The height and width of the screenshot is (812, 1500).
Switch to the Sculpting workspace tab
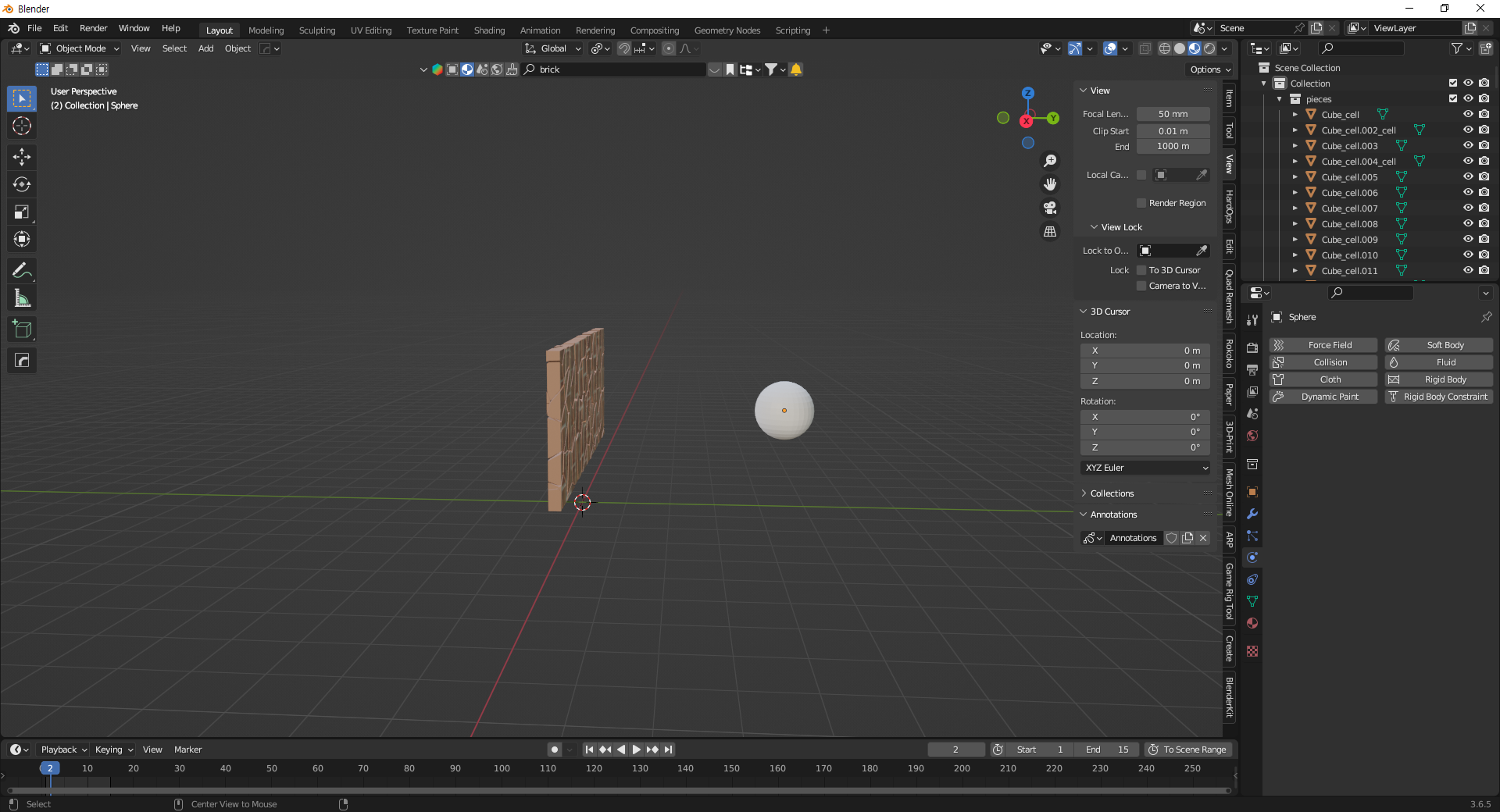(x=316, y=30)
